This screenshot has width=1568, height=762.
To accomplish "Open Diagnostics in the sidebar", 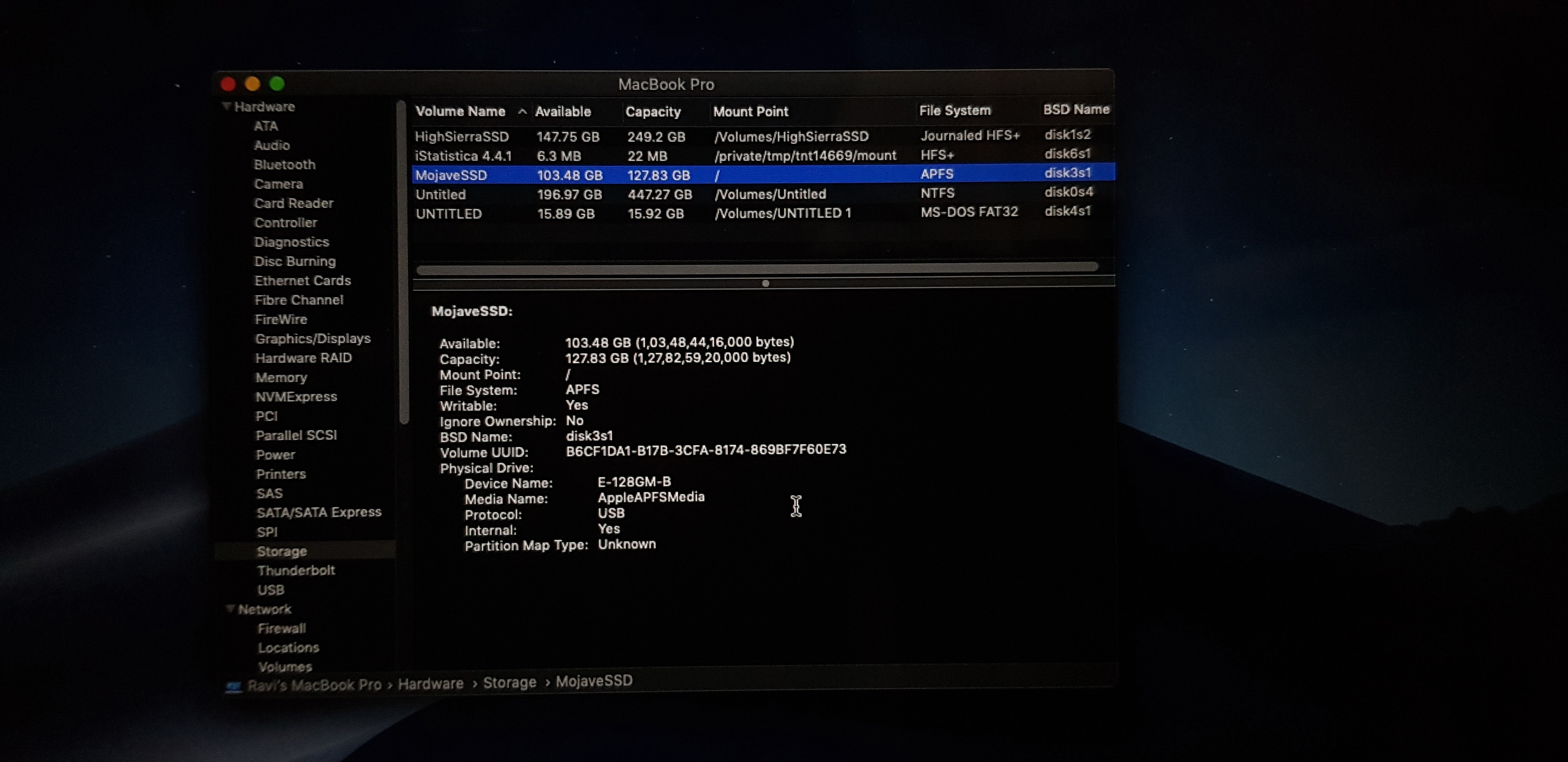I will [x=292, y=242].
